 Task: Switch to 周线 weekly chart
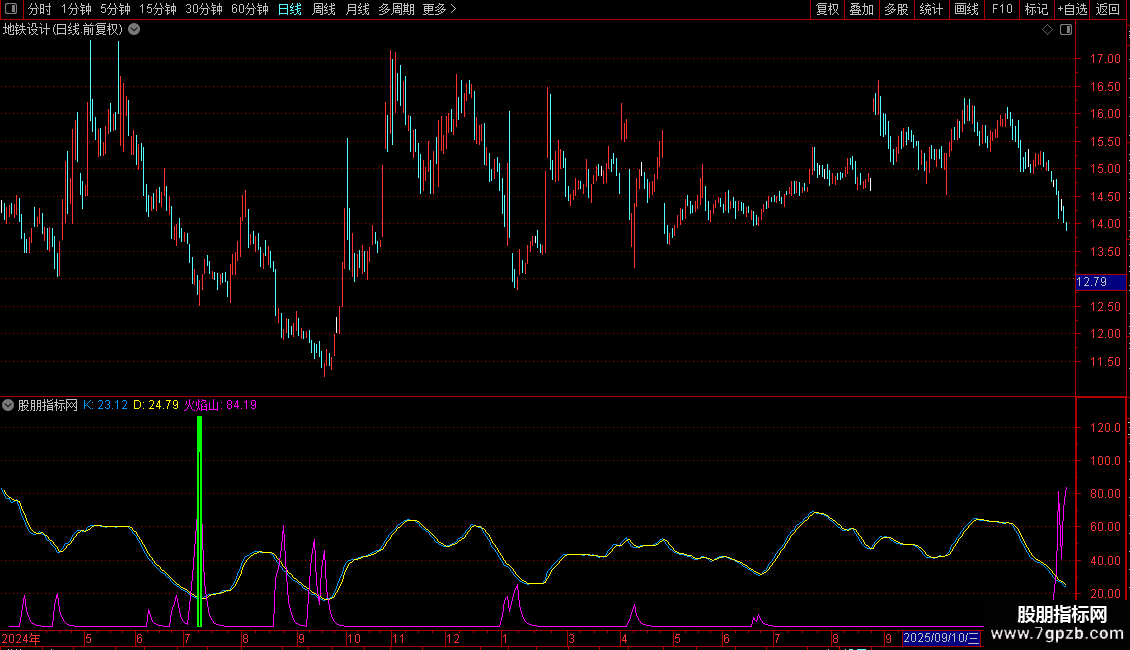324,9
